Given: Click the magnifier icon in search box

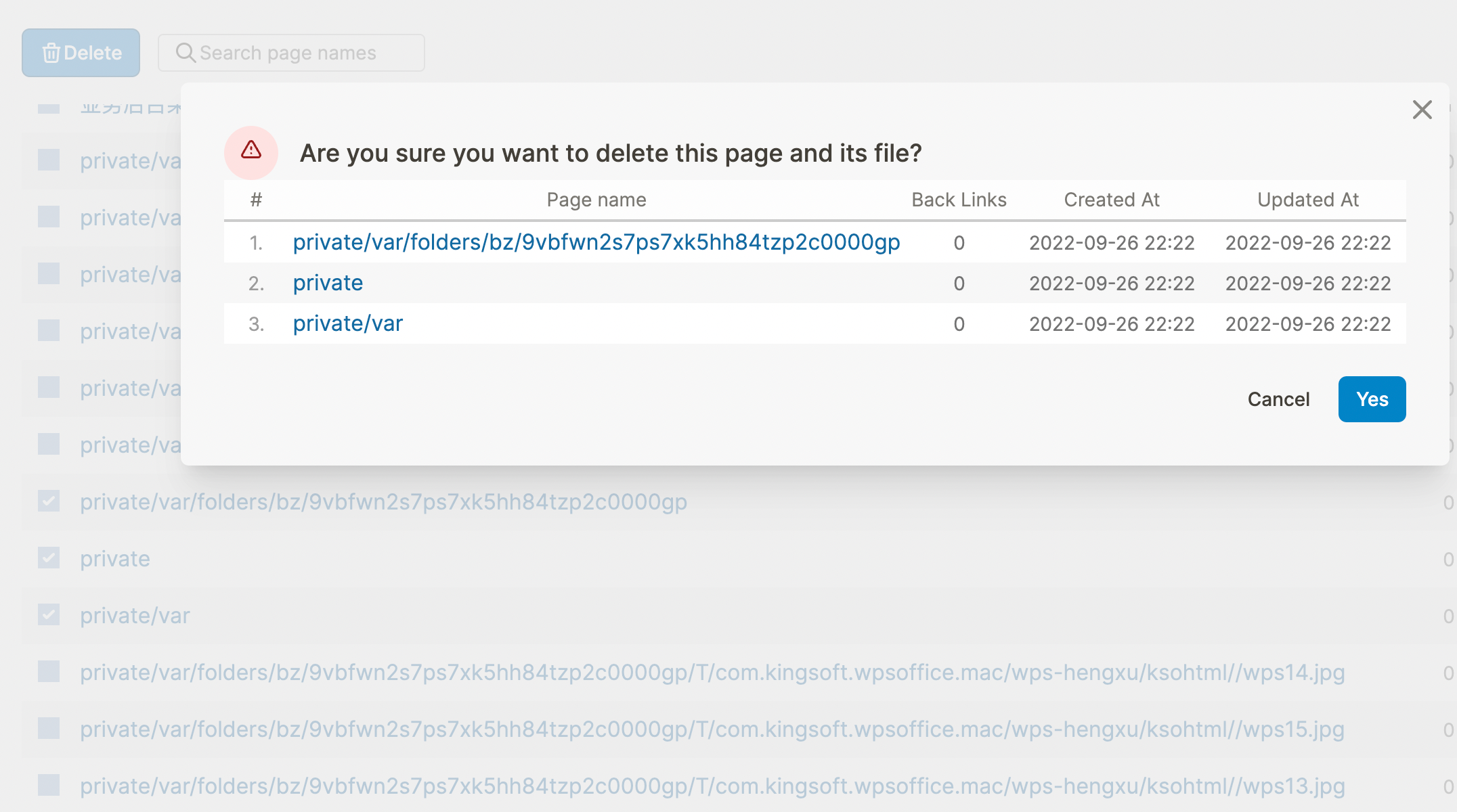Looking at the screenshot, I should 185,53.
